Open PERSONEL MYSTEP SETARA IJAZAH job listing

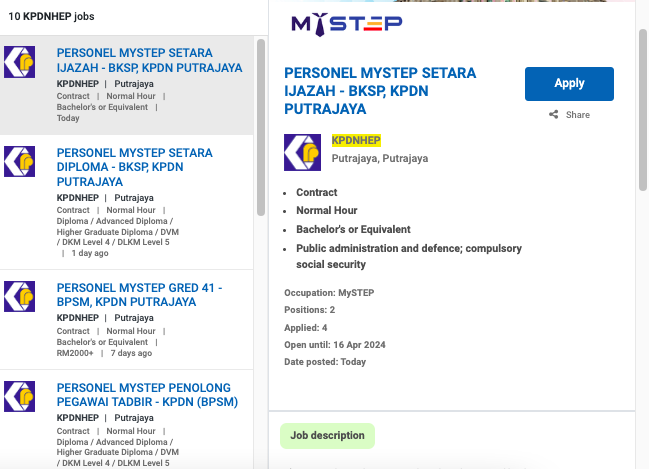[x=149, y=60]
